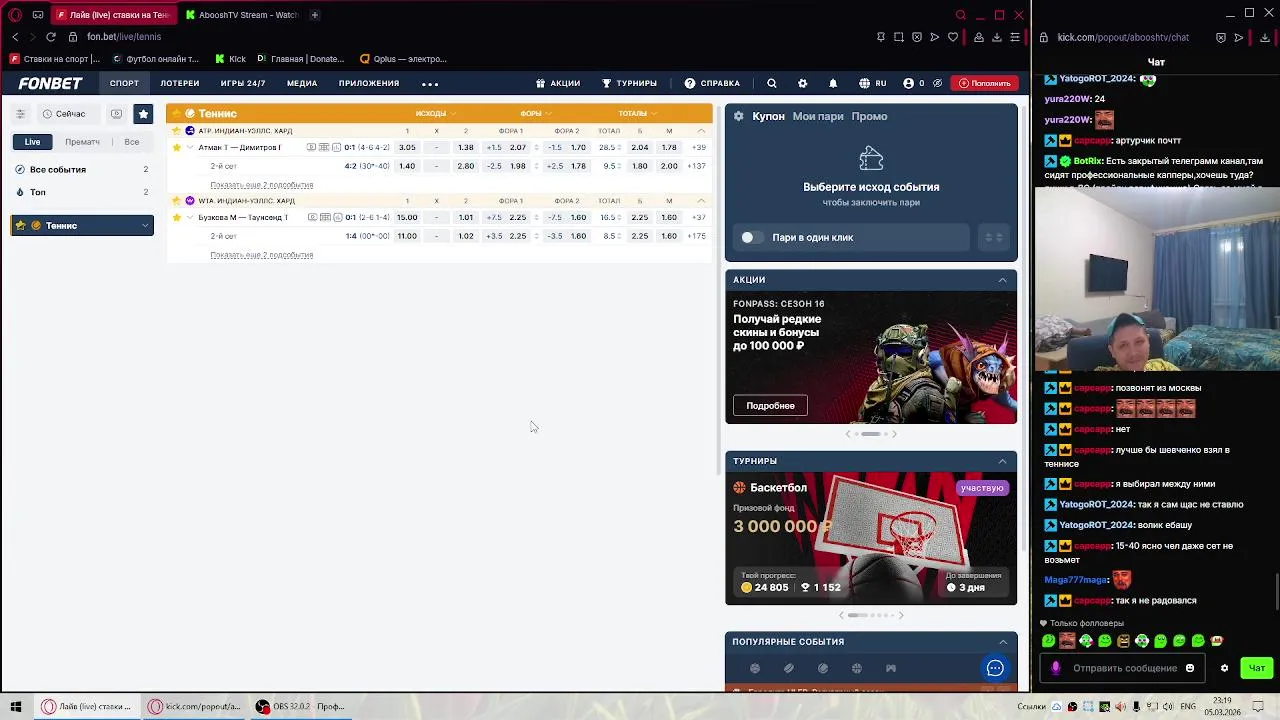Toggle balance visibility eye icon
This screenshot has width=1280, height=720.
[937, 83]
